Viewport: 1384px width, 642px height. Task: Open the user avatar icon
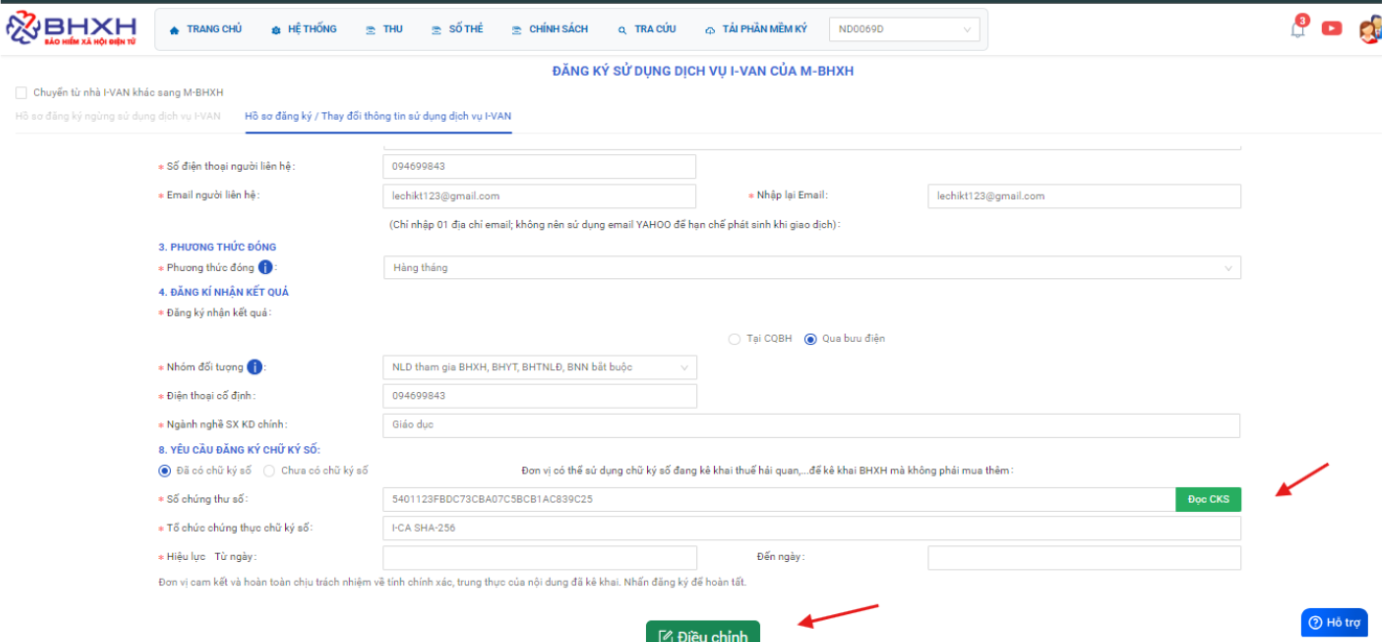1370,30
